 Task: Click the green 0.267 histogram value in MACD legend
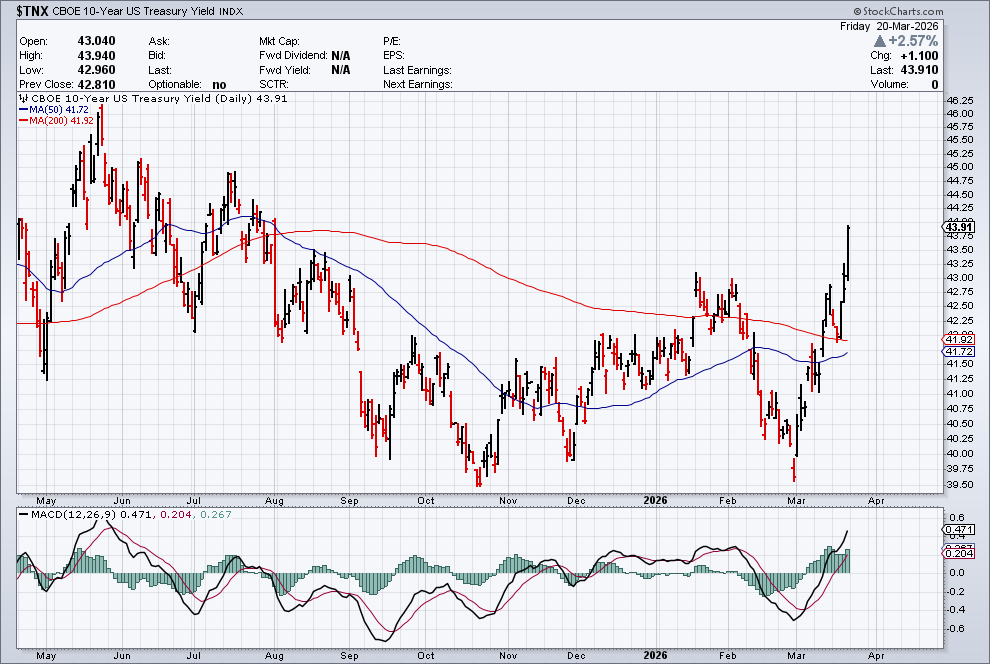(216, 514)
